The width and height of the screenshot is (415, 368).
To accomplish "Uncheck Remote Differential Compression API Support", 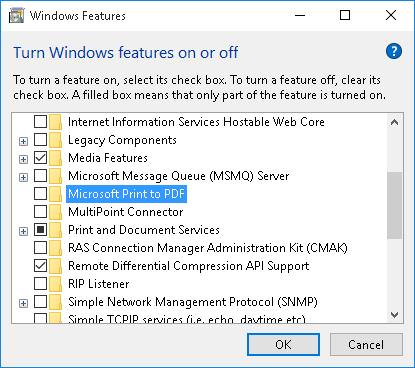I will click(40, 266).
